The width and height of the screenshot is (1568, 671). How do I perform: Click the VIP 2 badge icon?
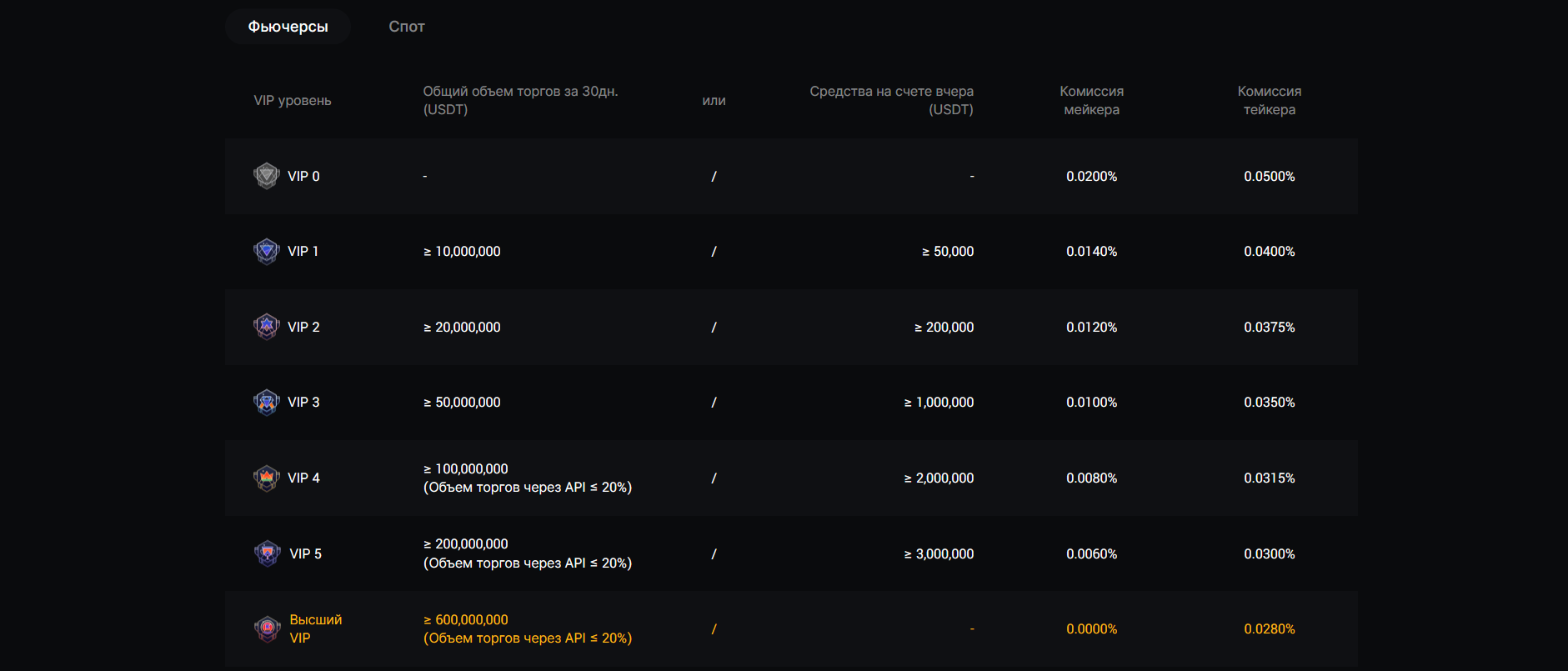pyautogui.click(x=266, y=327)
